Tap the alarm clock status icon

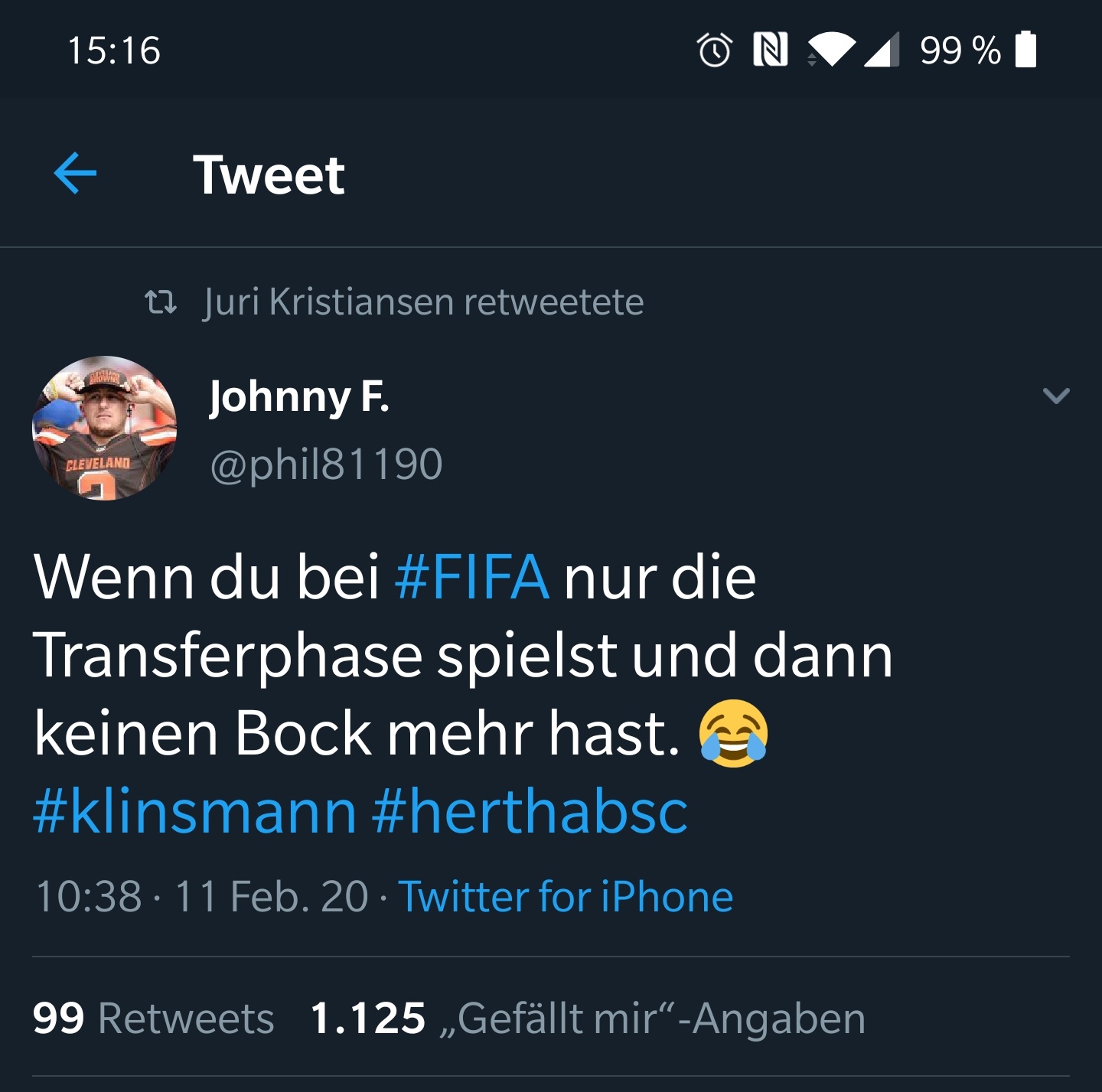[715, 51]
